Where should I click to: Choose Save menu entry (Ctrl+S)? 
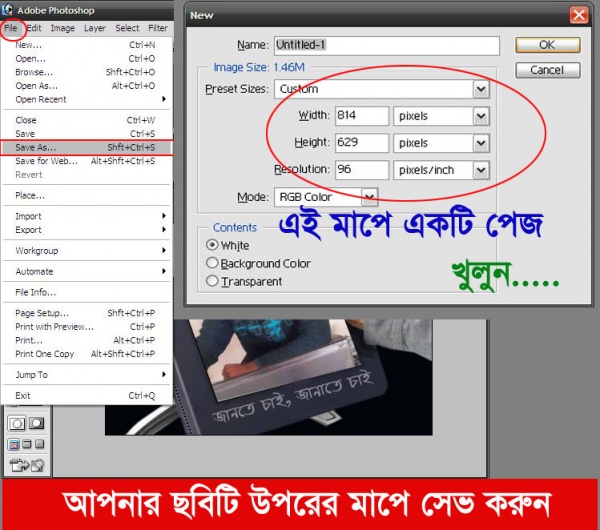[x=86, y=134]
